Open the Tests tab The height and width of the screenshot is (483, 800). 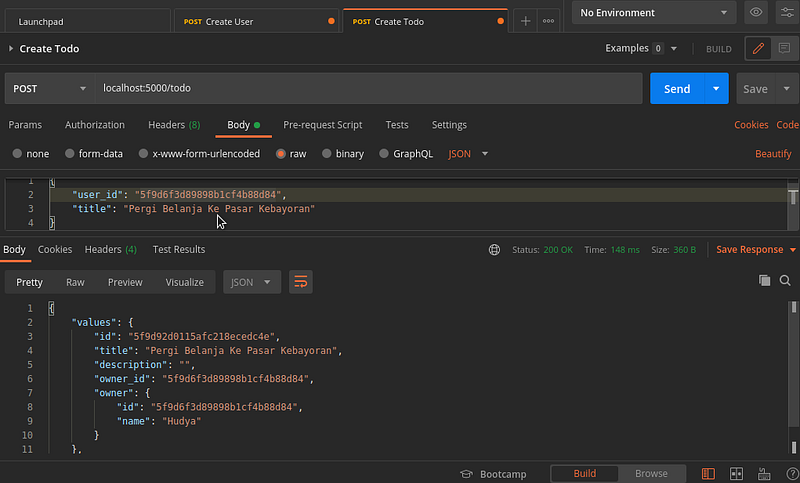(397, 124)
